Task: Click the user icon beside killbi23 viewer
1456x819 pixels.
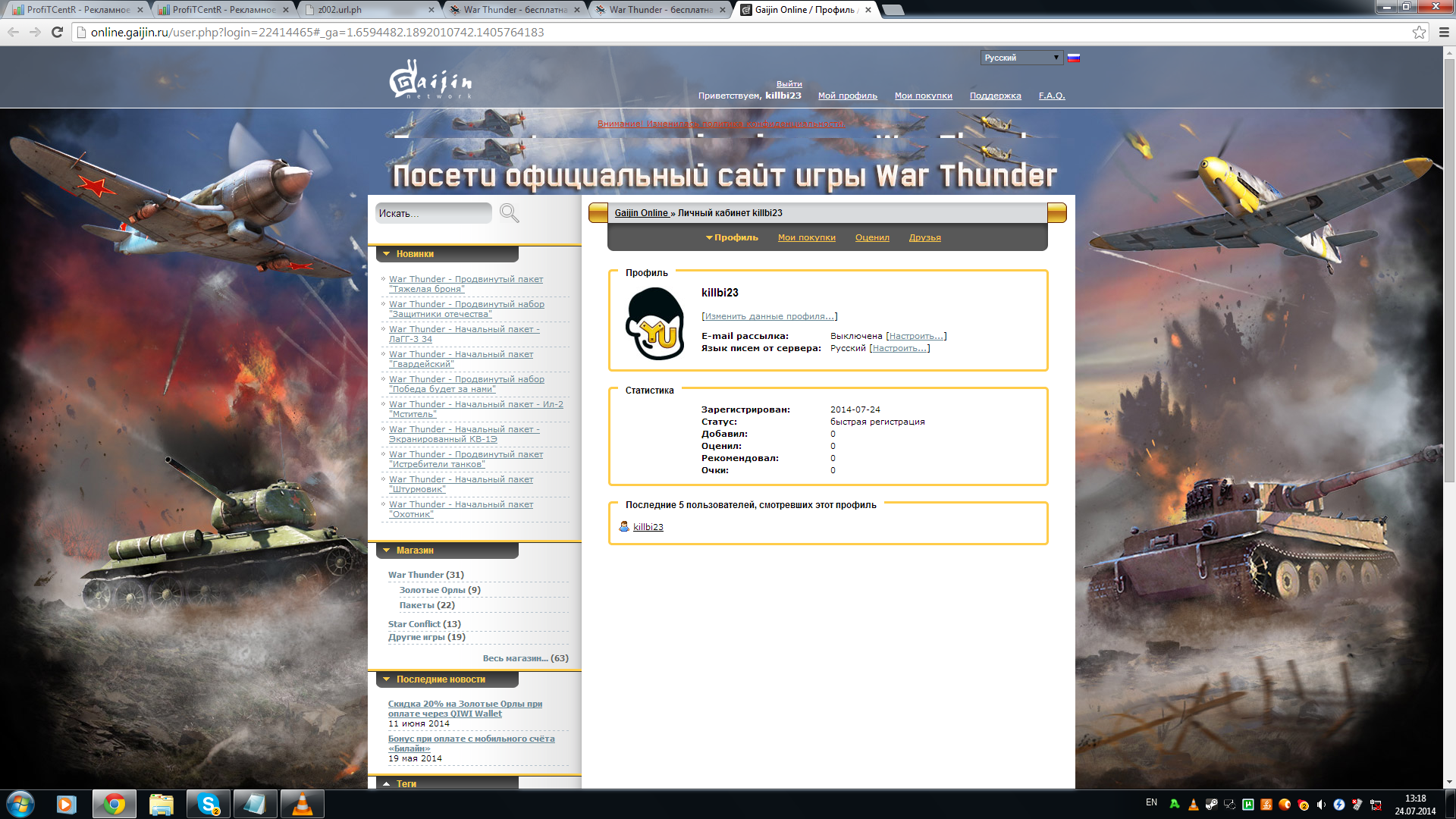Action: 624,526
